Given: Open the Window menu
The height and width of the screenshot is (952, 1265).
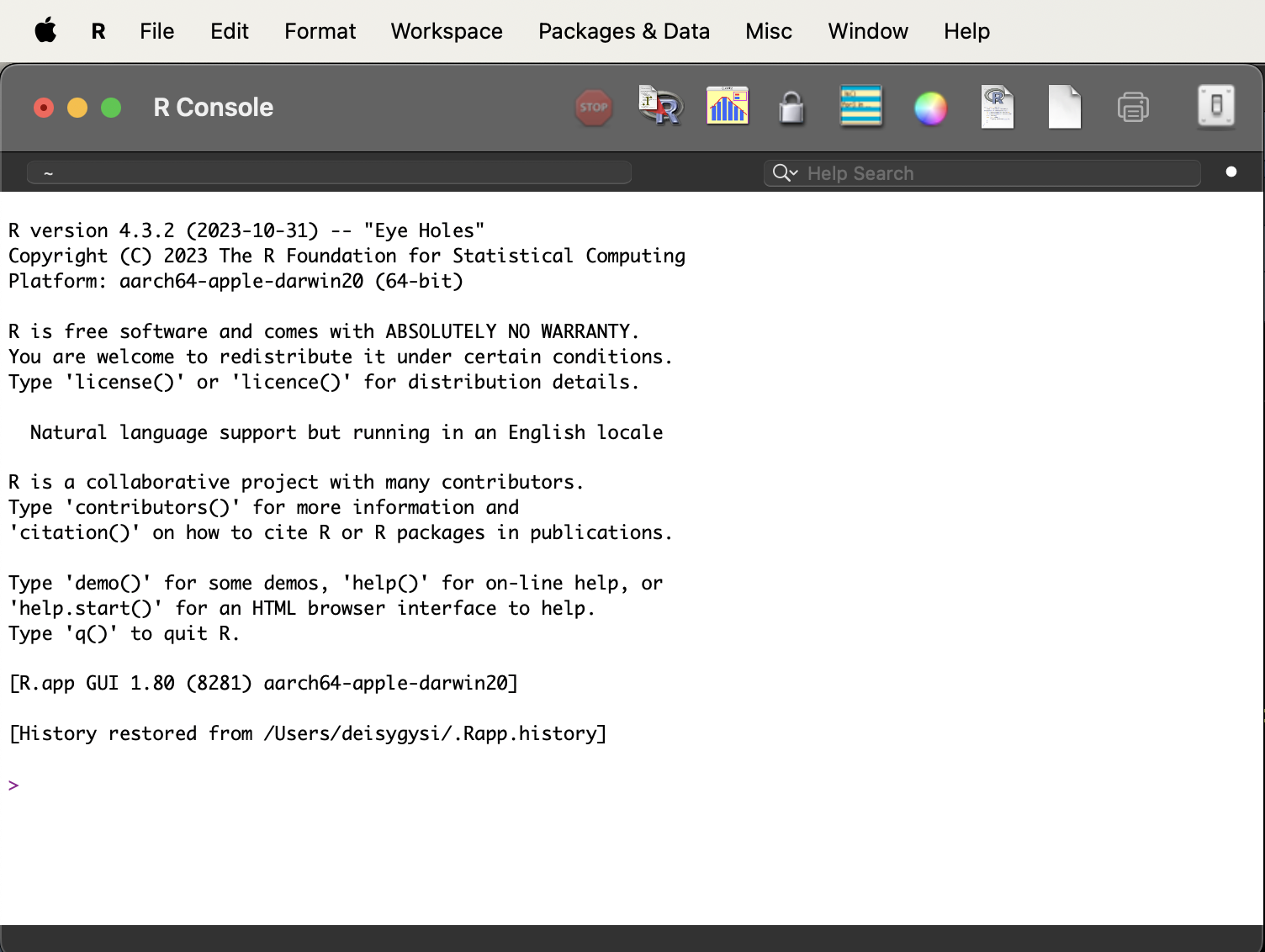Looking at the screenshot, I should (868, 31).
